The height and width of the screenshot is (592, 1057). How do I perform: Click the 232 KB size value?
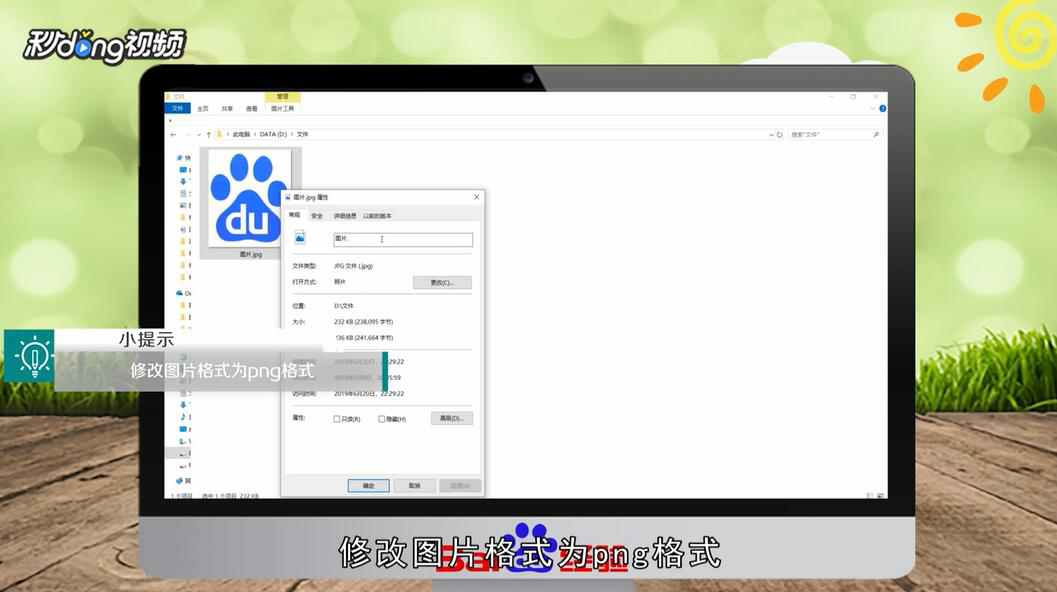point(363,322)
